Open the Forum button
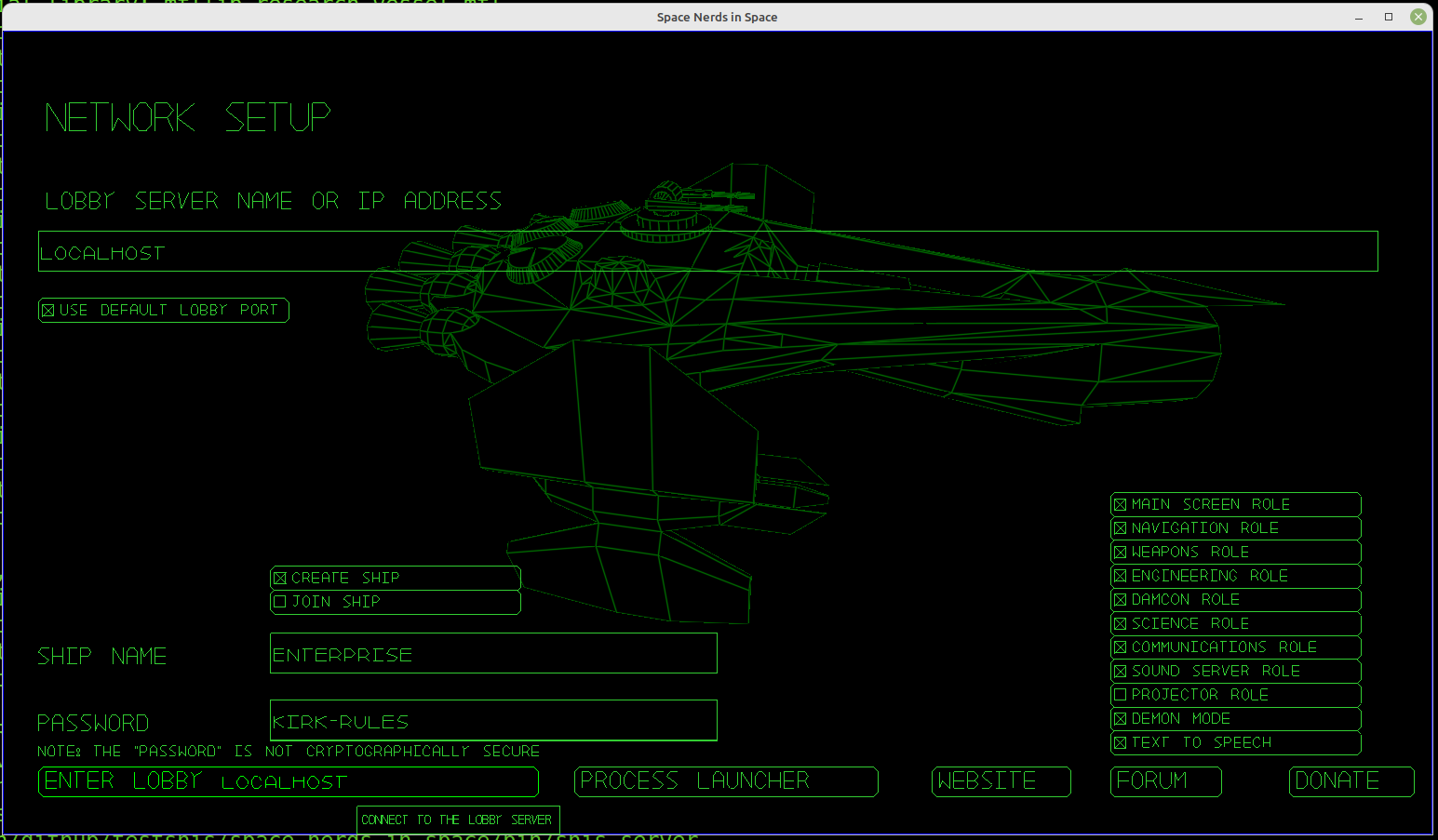 pyautogui.click(x=1166, y=781)
